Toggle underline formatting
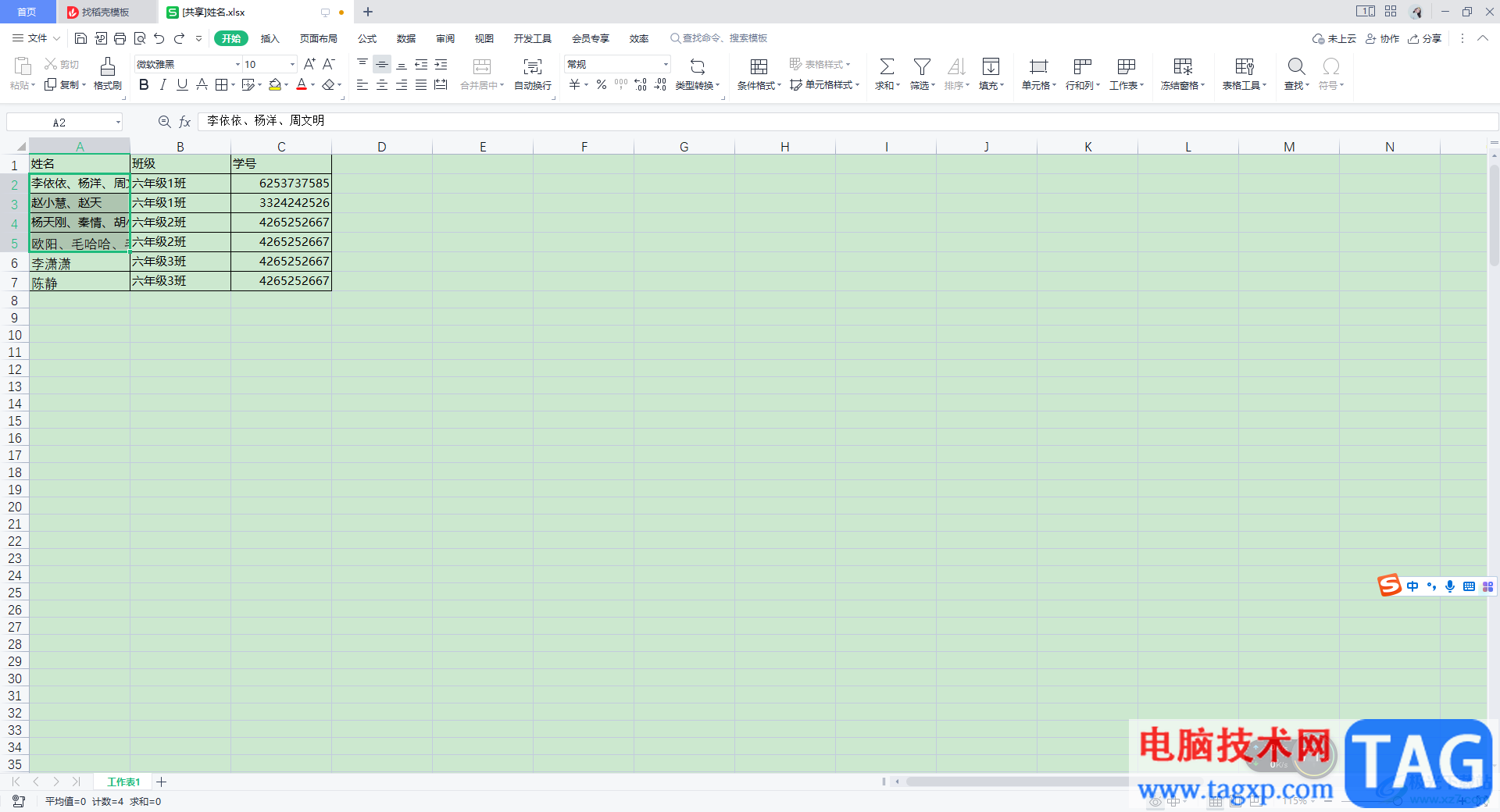Screen dimensions: 1500x812 coord(182,84)
